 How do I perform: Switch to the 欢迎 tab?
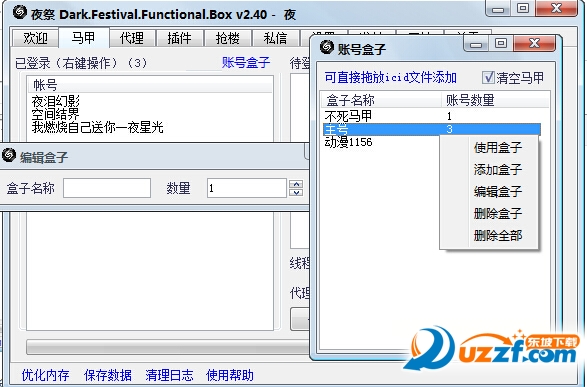(35, 38)
